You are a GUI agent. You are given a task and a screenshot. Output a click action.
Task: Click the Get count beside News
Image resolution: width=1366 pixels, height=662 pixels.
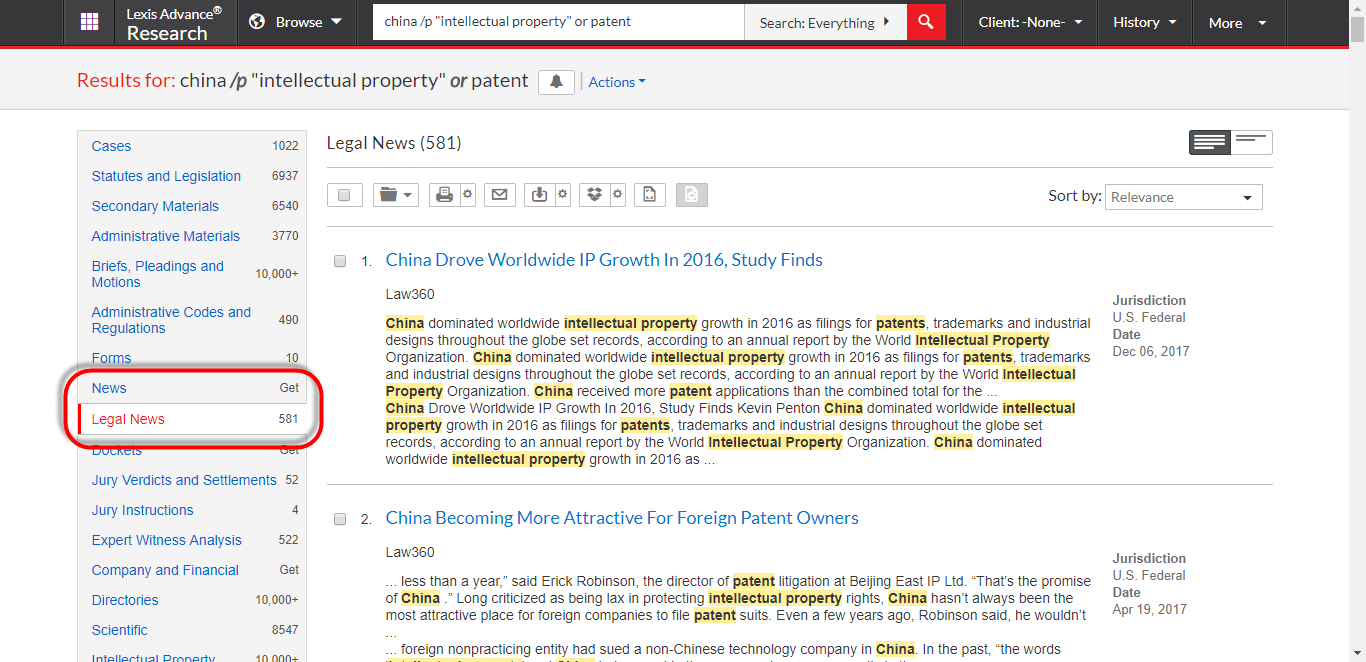[x=289, y=388]
